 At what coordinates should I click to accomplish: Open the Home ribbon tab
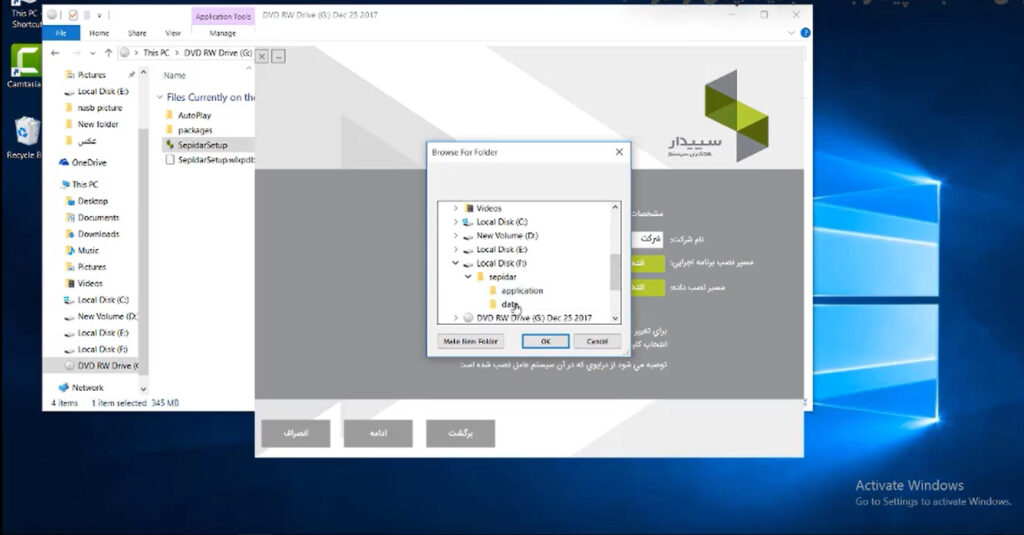pyautogui.click(x=99, y=33)
